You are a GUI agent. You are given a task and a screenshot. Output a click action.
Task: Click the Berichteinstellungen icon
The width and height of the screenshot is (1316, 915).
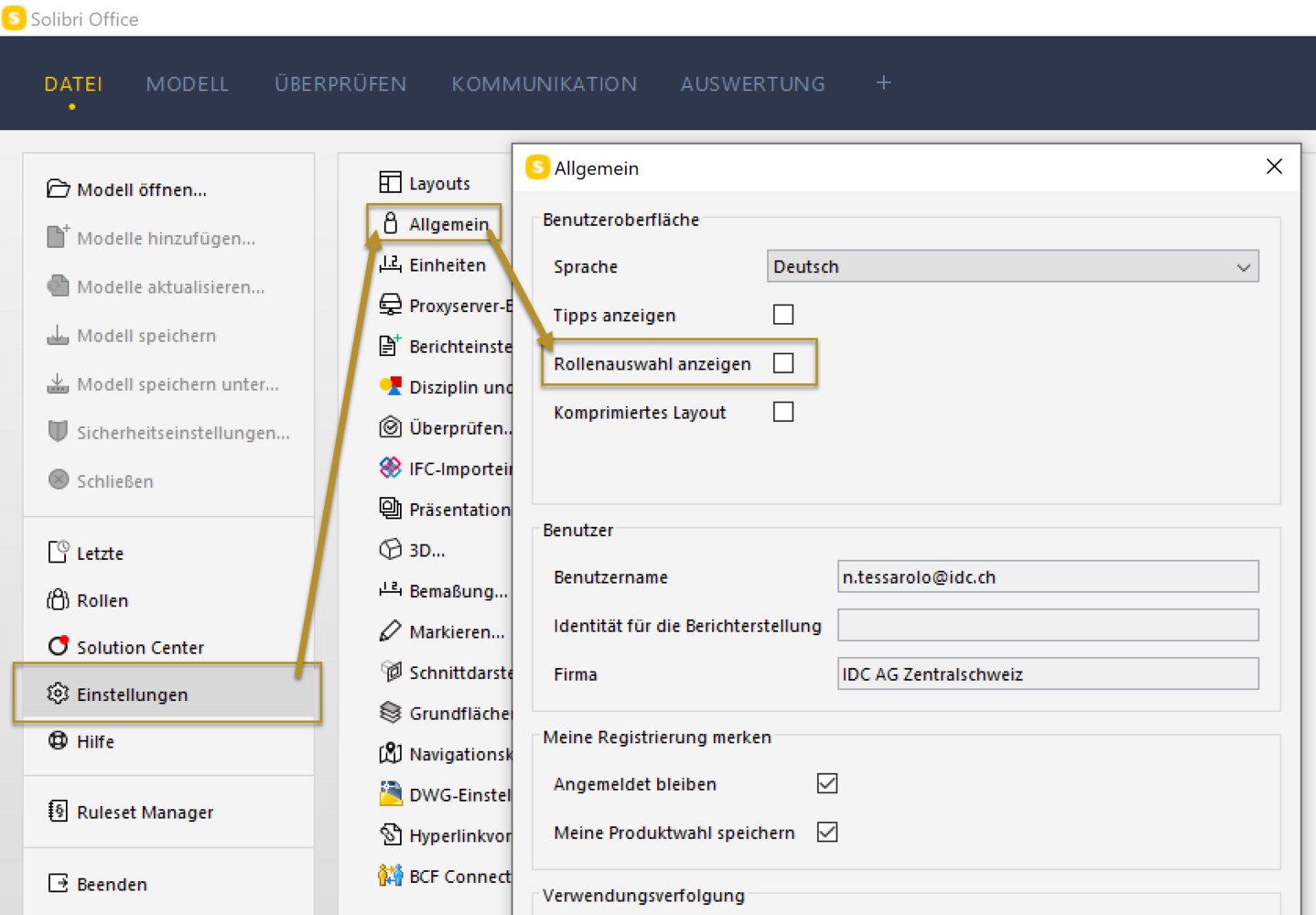point(391,345)
